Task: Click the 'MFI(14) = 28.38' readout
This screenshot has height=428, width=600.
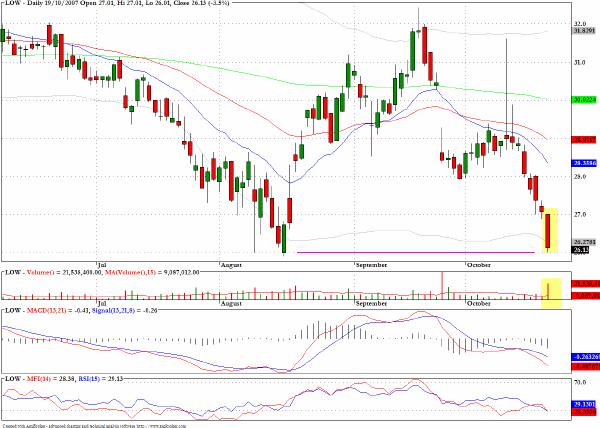Action: coord(51,379)
